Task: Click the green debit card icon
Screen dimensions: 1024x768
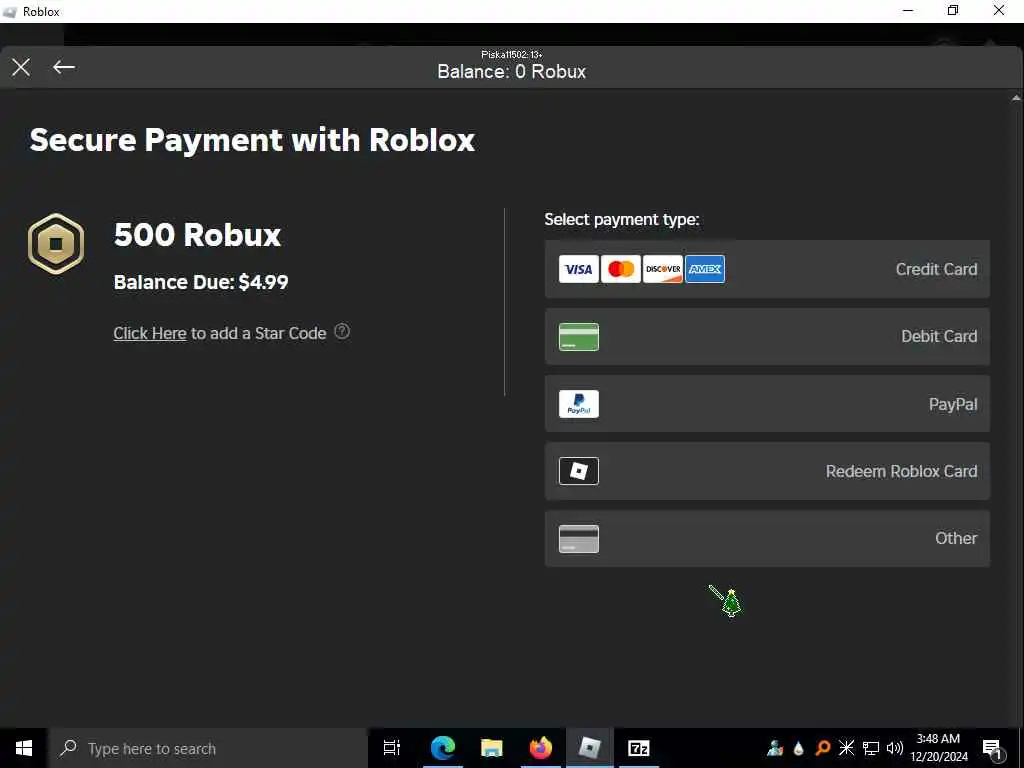Action: (579, 336)
